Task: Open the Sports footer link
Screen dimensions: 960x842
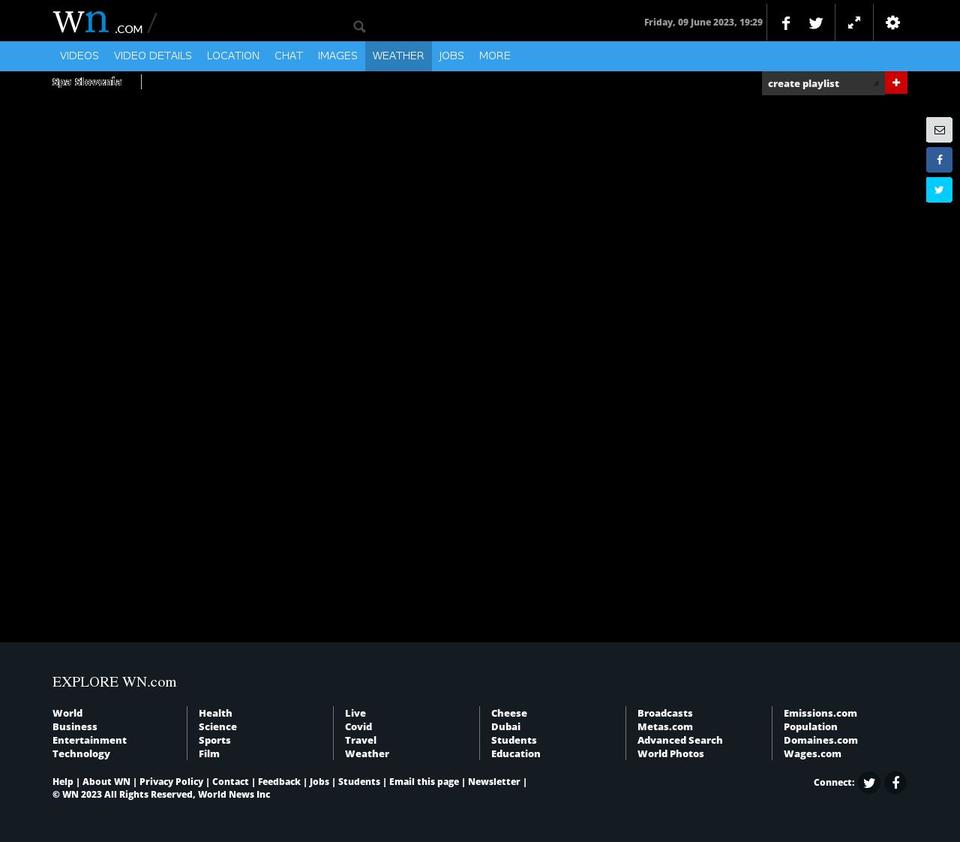Action: pyautogui.click(x=214, y=740)
